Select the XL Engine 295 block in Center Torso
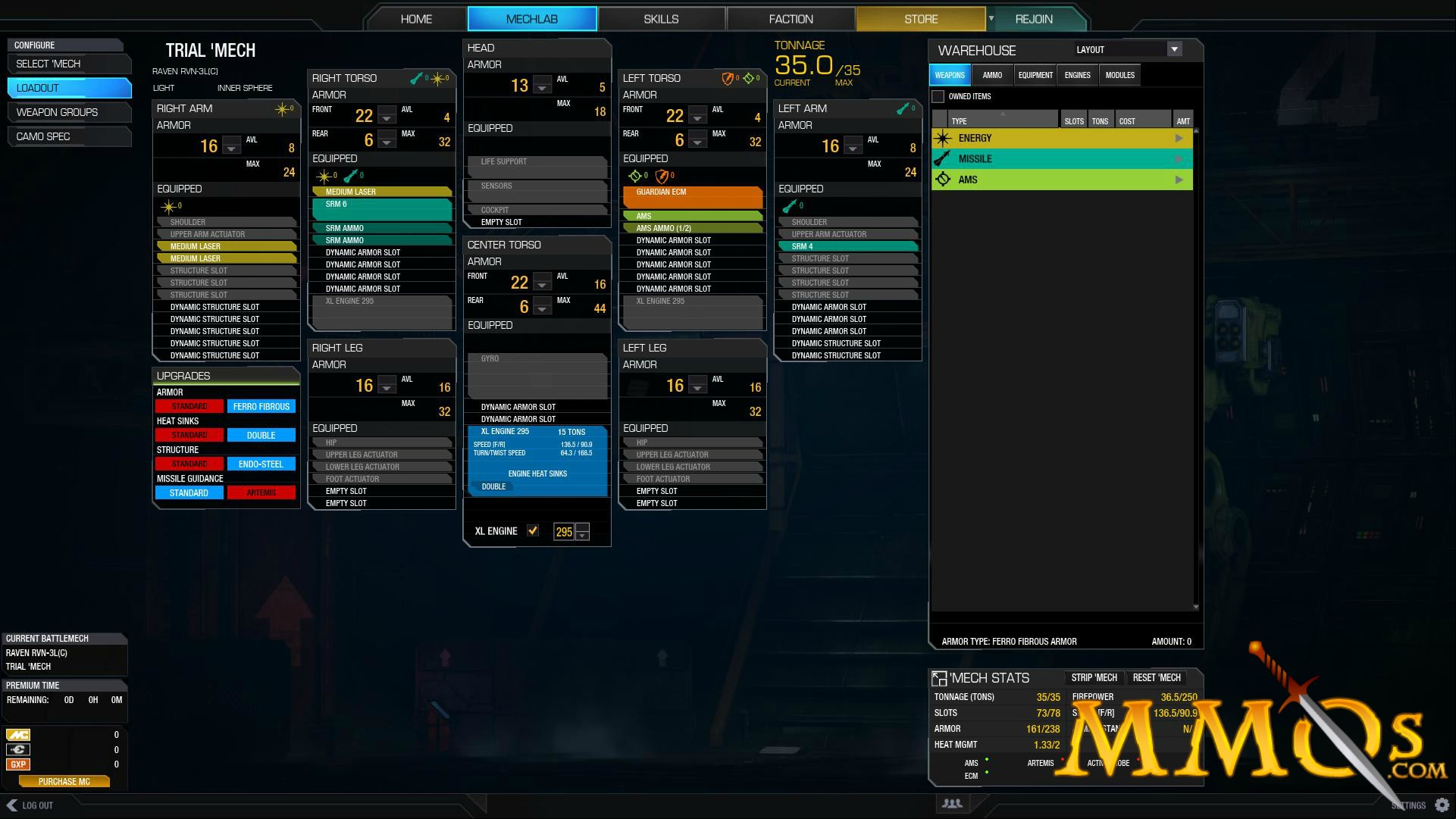Viewport: 1456px width, 819px height. (537, 461)
